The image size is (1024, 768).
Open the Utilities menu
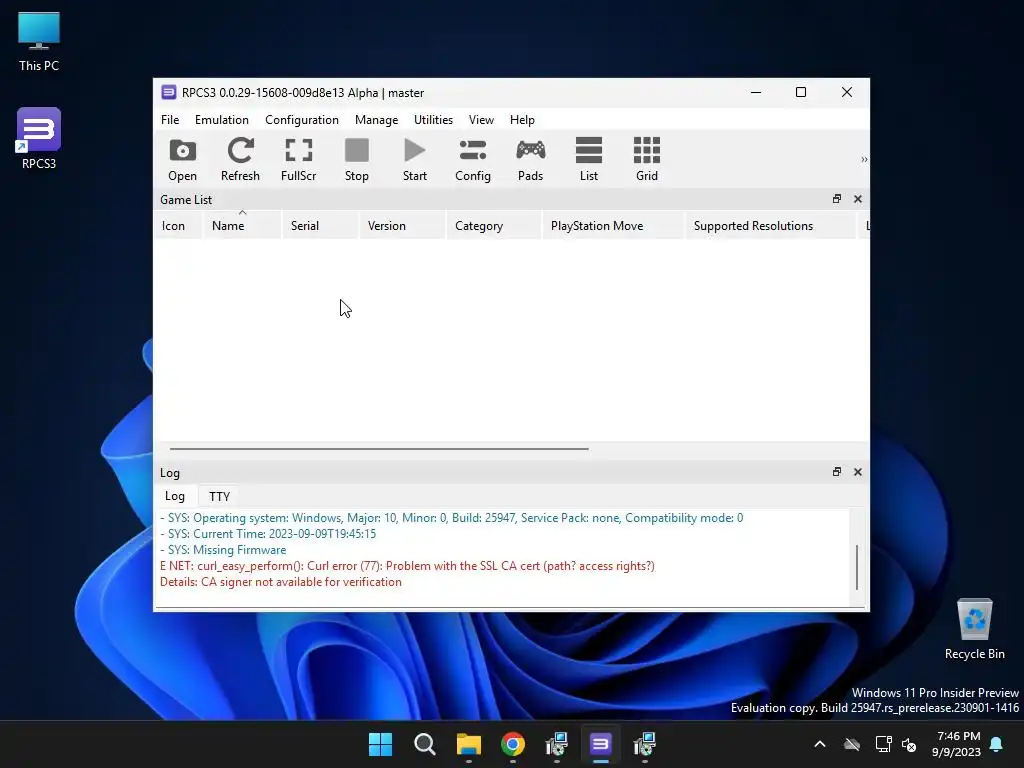click(x=433, y=120)
